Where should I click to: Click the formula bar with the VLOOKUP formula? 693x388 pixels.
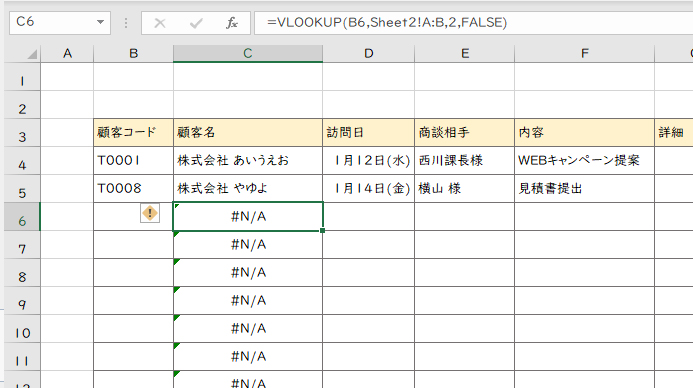[x=473, y=23]
